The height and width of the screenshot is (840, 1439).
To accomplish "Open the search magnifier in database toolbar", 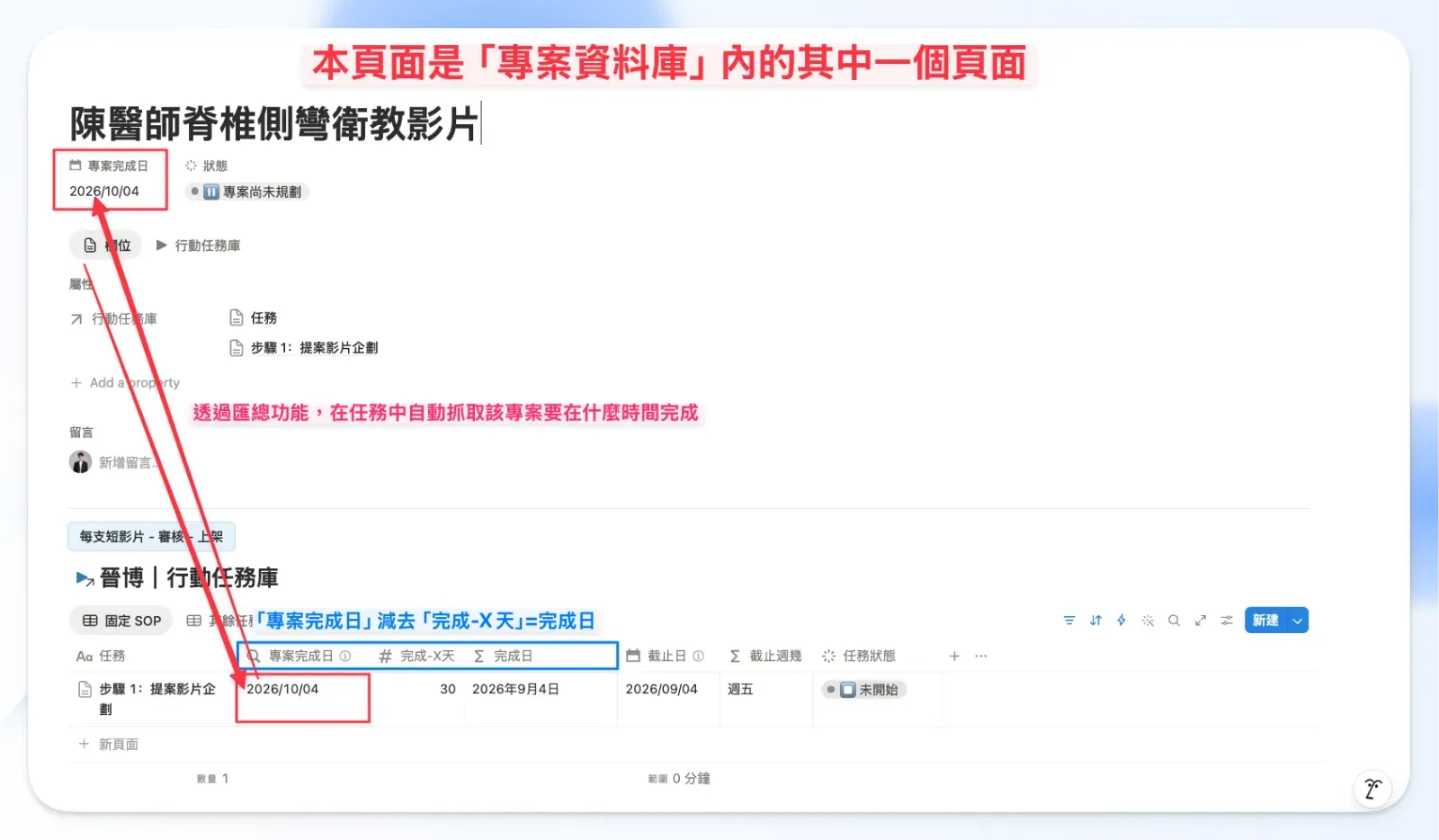I will [x=1174, y=621].
